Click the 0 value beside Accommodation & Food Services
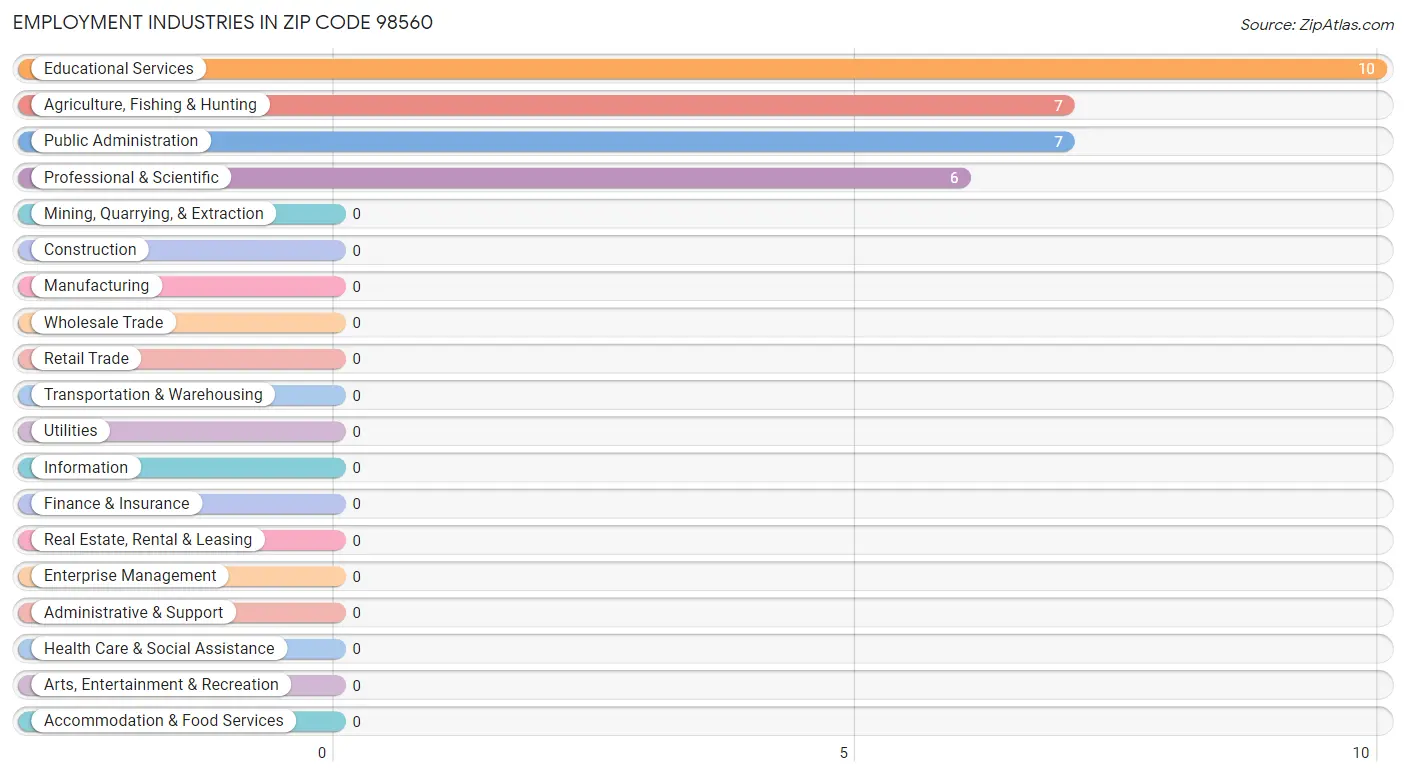Screen dimensions: 1406x776 tap(356, 722)
